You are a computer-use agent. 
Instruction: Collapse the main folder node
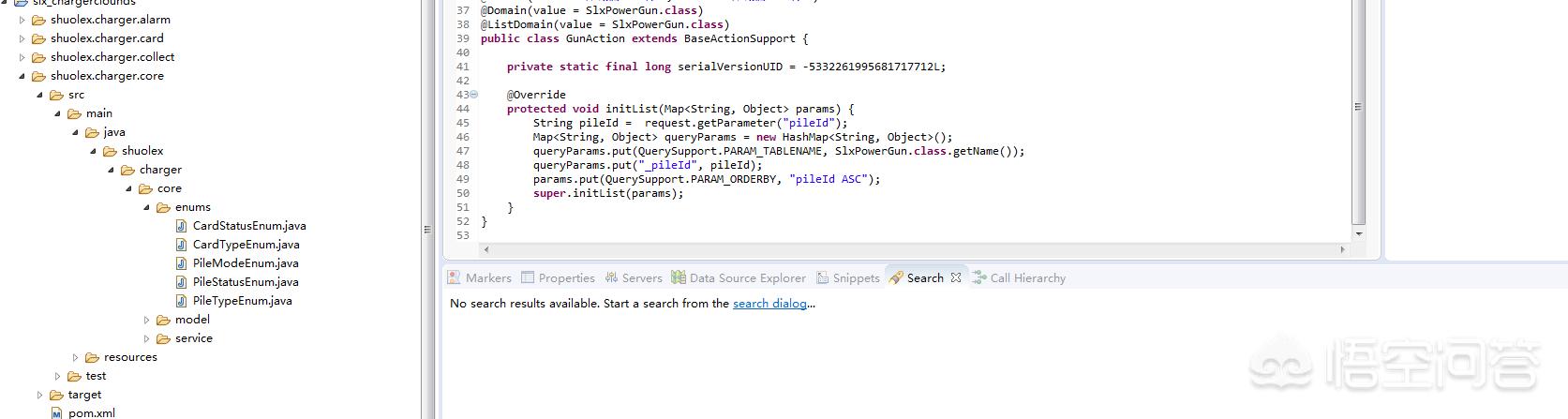click(x=58, y=113)
